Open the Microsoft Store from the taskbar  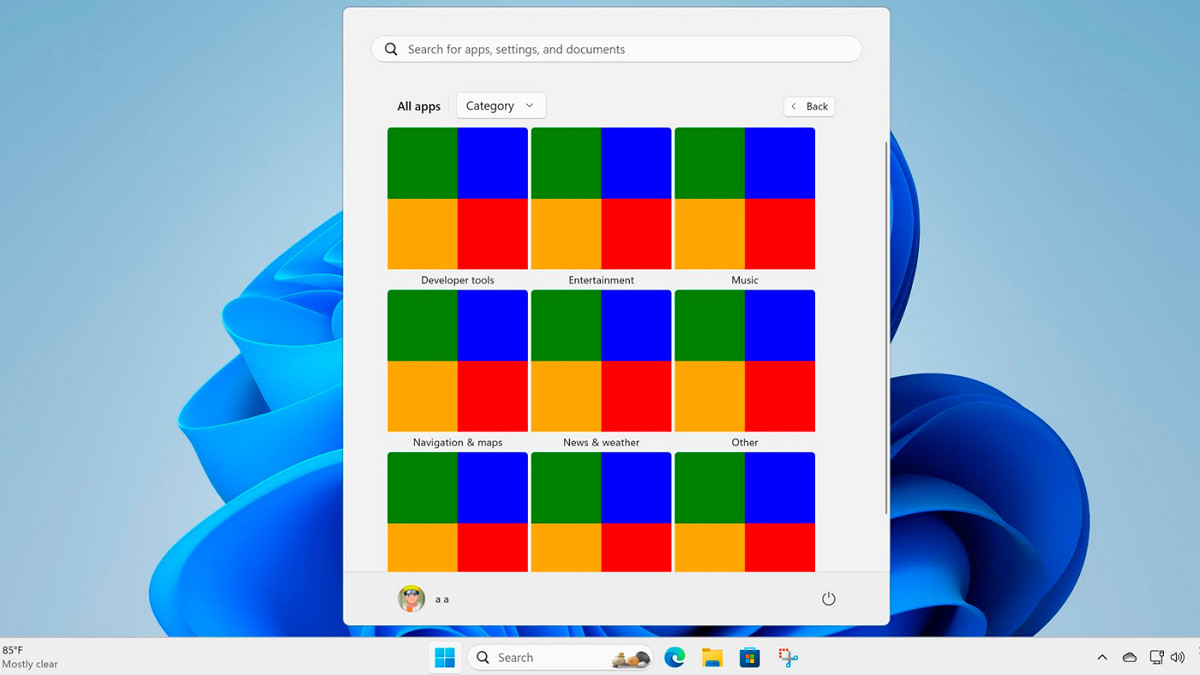(747, 657)
